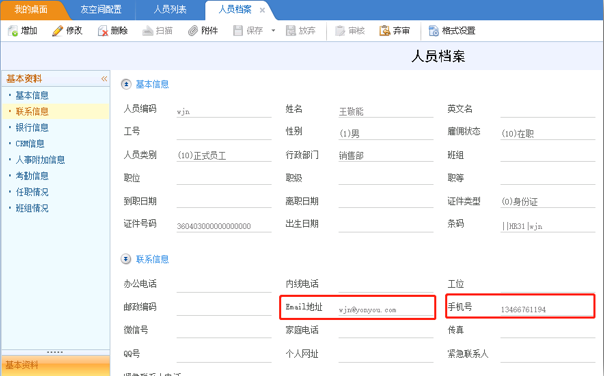Click the 家庭电话 input field
Image resolution: width=604 pixels, height=376 pixels.
pos(386,332)
